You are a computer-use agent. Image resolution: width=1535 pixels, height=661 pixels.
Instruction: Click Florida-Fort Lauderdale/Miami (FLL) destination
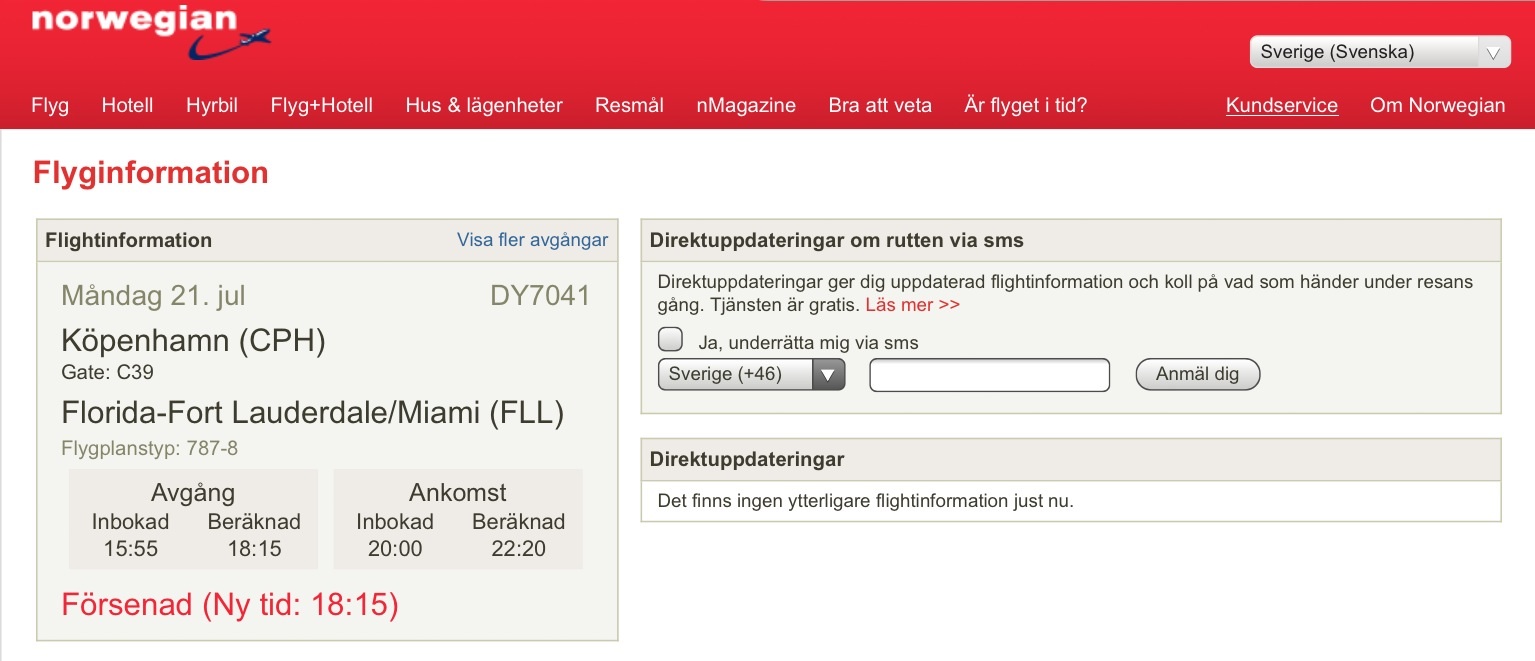pyautogui.click(x=313, y=413)
